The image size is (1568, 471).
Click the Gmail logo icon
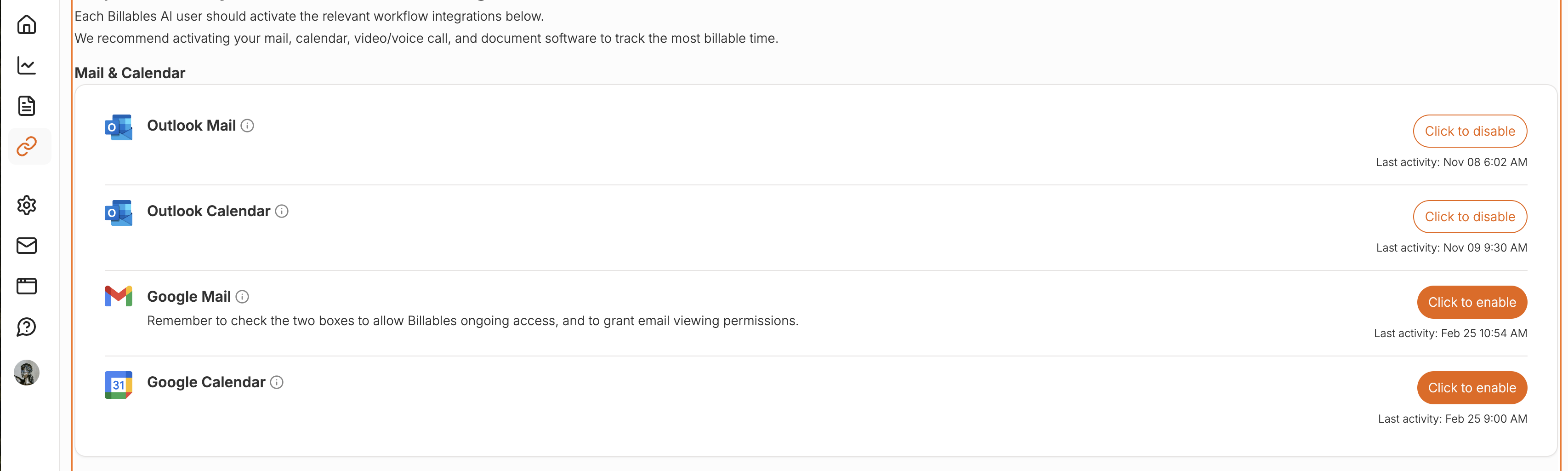pyautogui.click(x=119, y=296)
